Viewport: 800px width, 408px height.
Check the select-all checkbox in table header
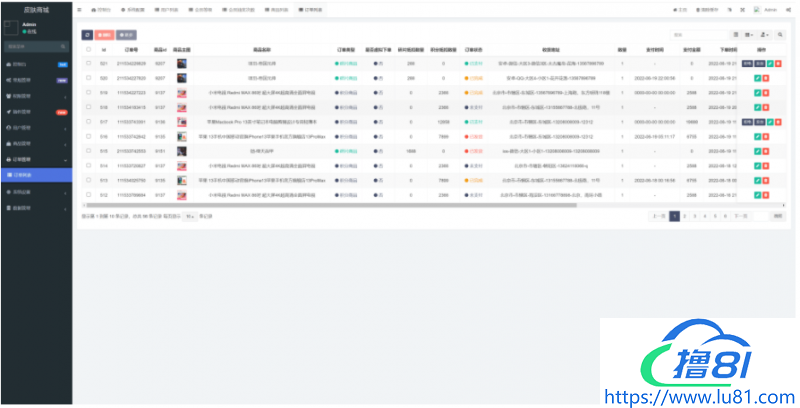[x=88, y=48]
